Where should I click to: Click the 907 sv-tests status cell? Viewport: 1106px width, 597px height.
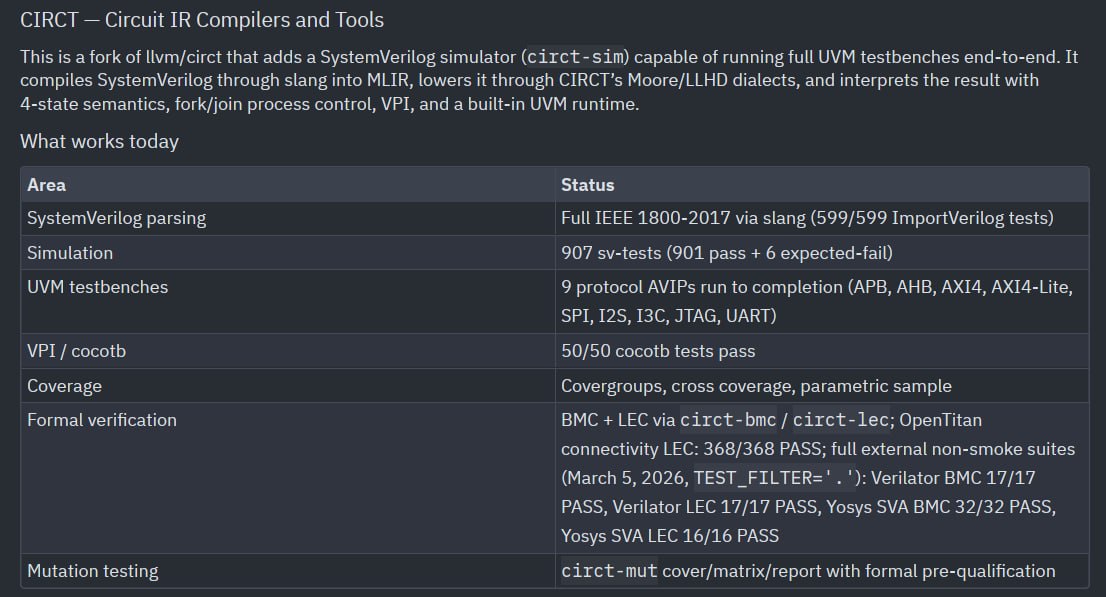727,253
